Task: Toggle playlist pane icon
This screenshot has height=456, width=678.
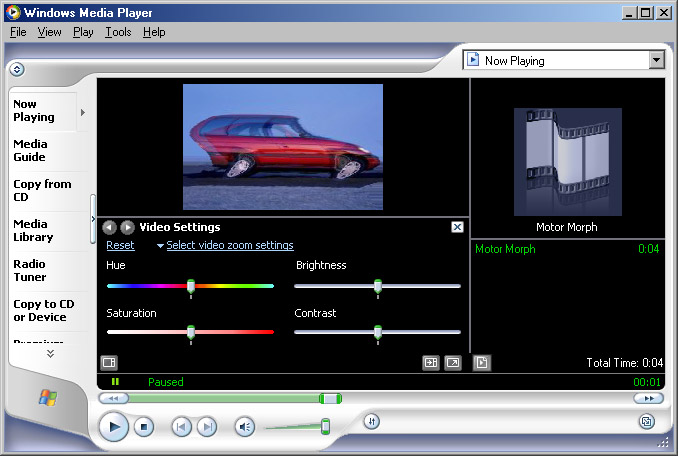Action: [x=482, y=363]
